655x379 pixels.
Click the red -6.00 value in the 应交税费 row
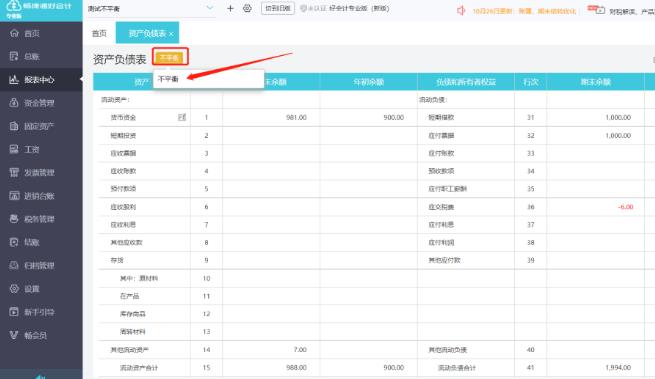(x=625, y=207)
